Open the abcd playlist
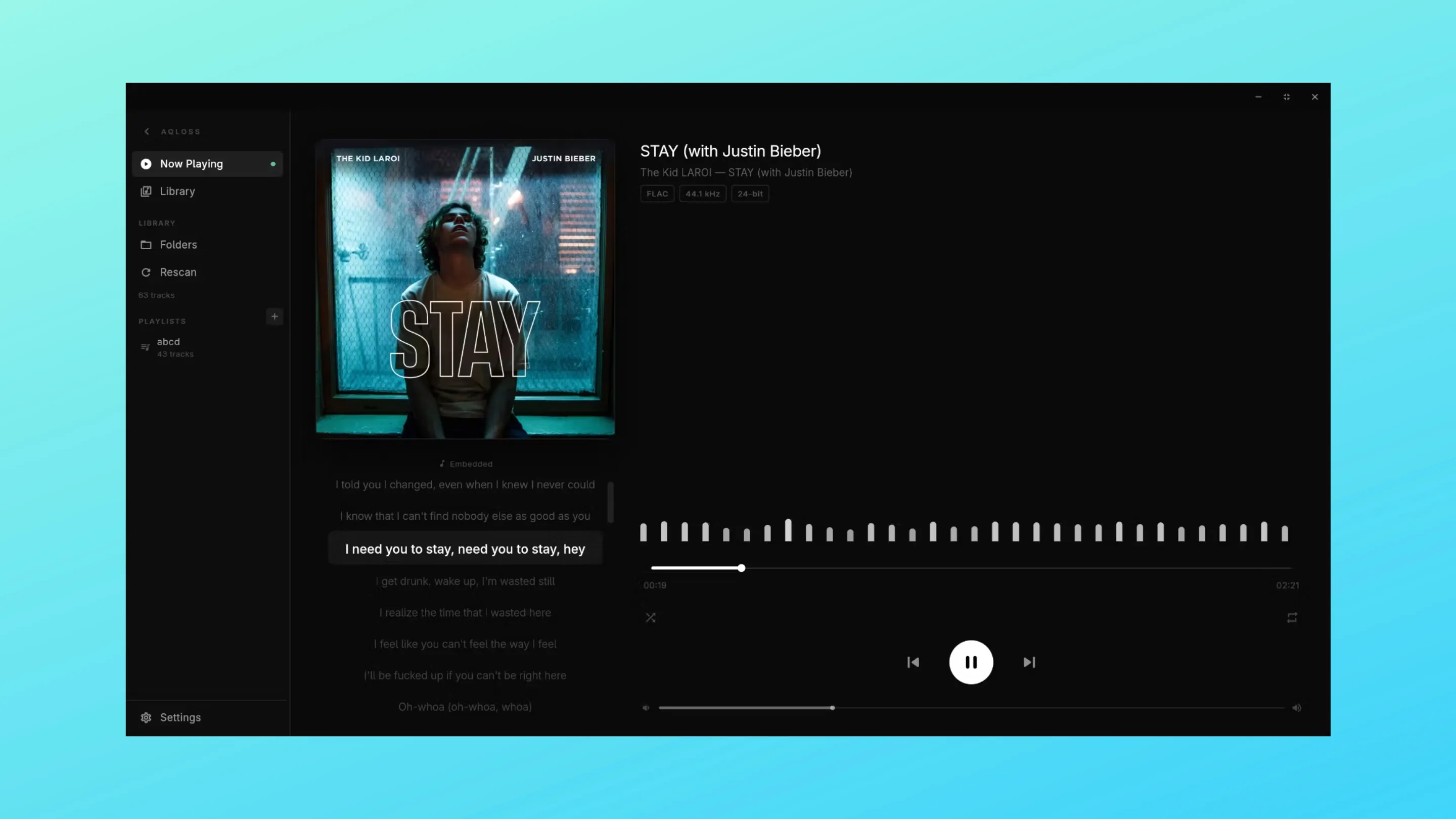Viewport: 1456px width, 819px height. (207, 347)
